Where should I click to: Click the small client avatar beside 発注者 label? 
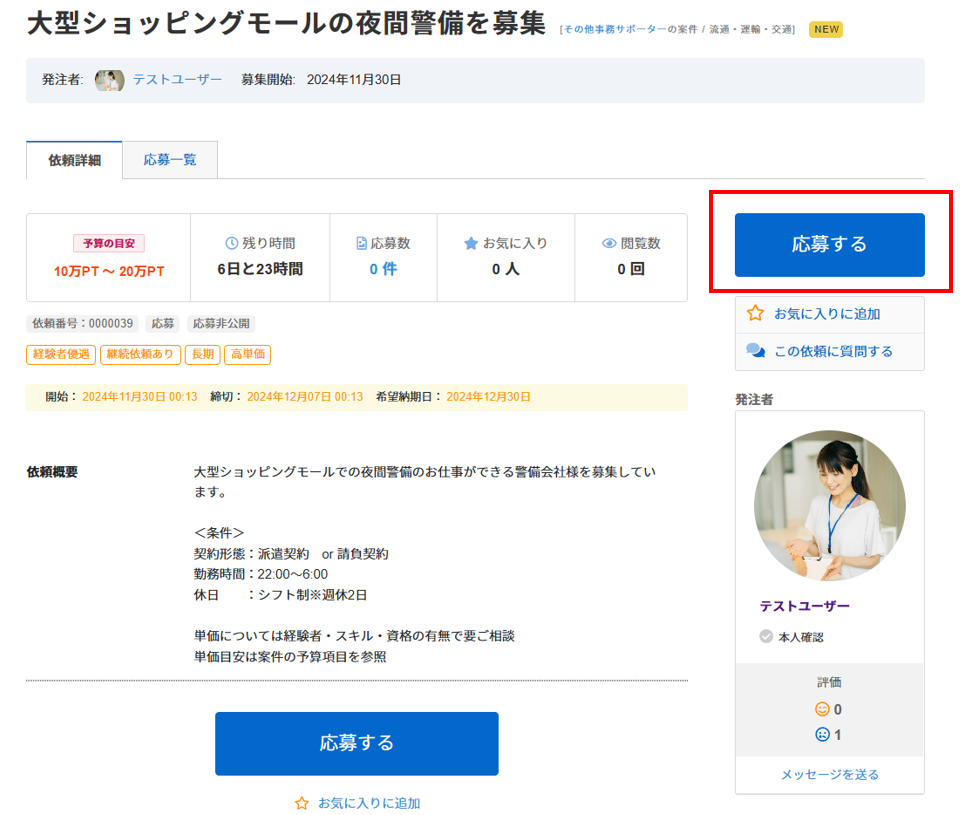[x=109, y=80]
